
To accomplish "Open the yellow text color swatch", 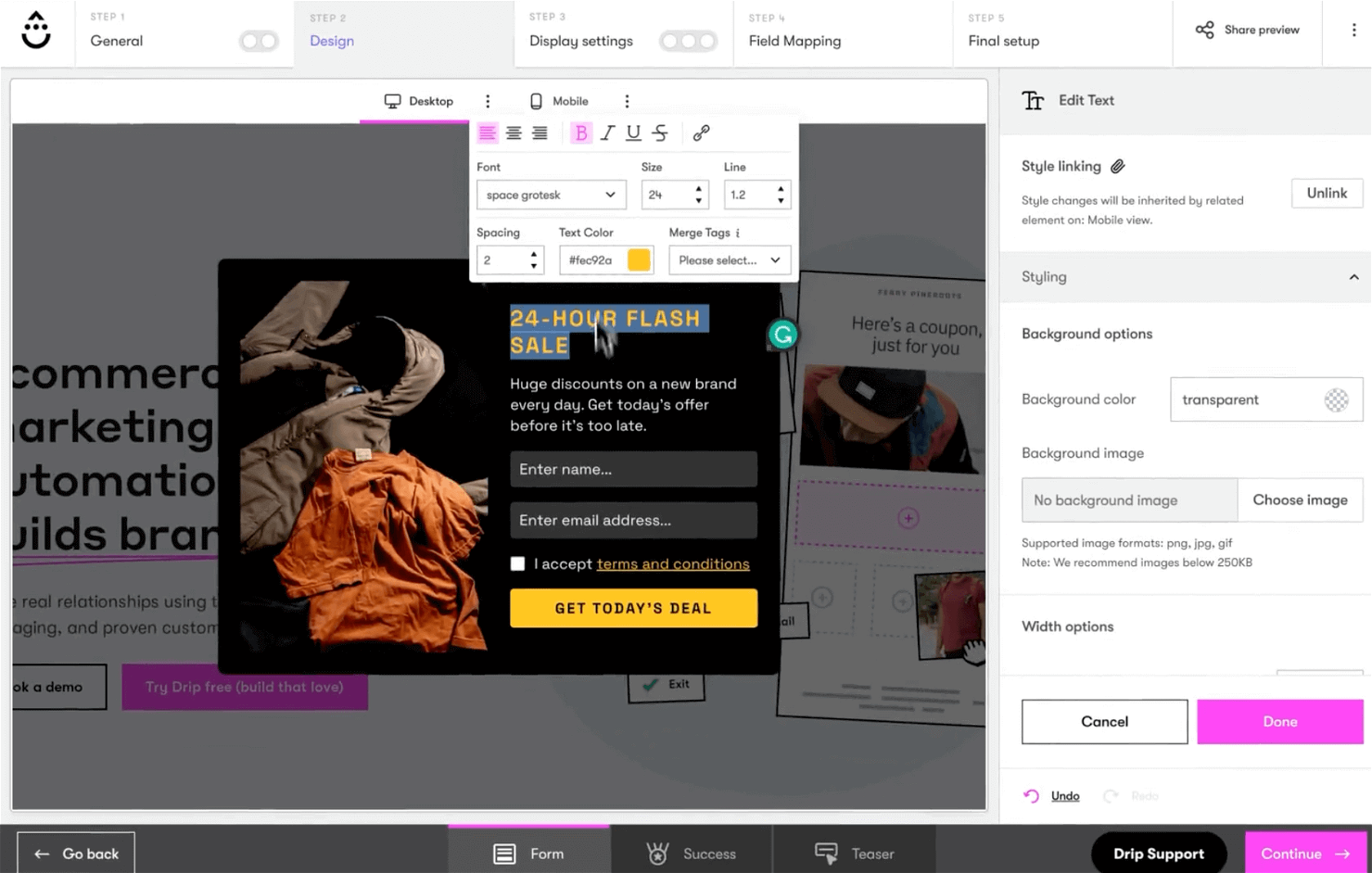I will 639,260.
